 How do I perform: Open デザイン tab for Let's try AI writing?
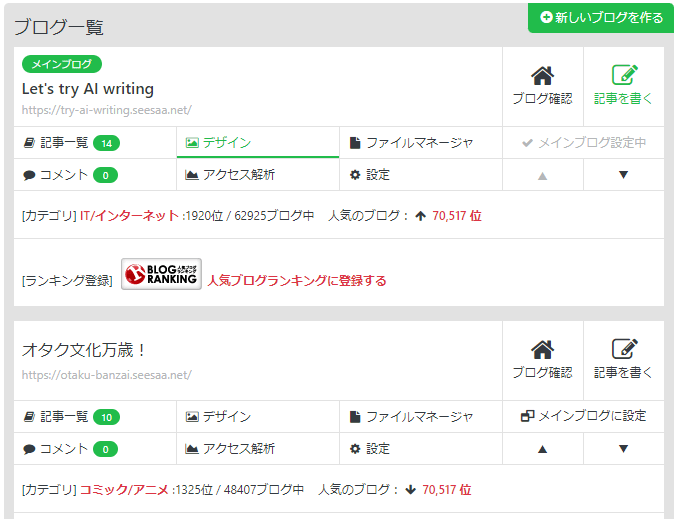[x=218, y=143]
